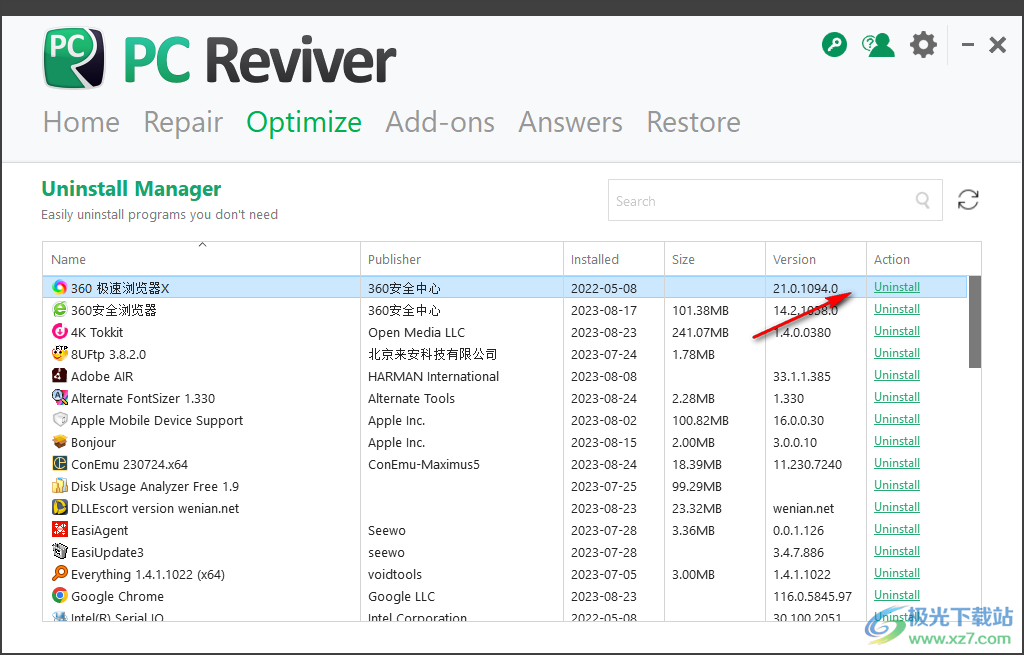Uninstall DLLEscort version wenian.net

coord(897,507)
